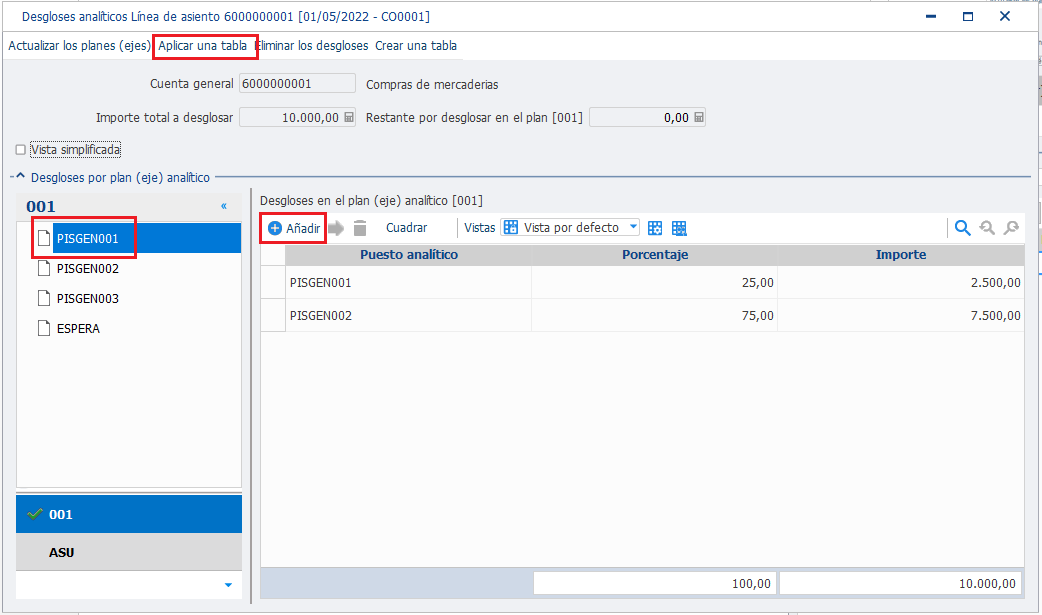Select PISGEN003 in the left tree
The width and height of the screenshot is (1042, 615).
coord(88,299)
